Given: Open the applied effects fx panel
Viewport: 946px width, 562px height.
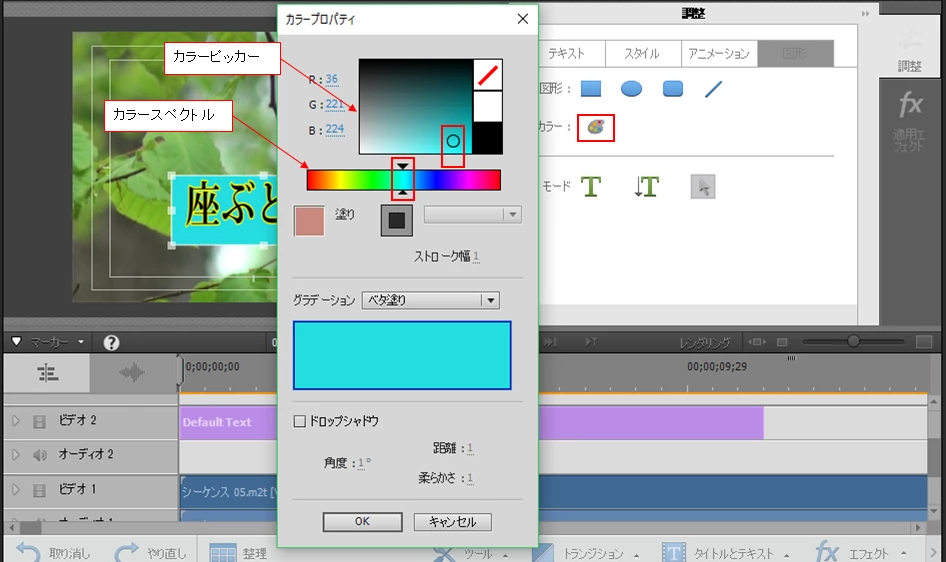Looking at the screenshot, I should [909, 121].
